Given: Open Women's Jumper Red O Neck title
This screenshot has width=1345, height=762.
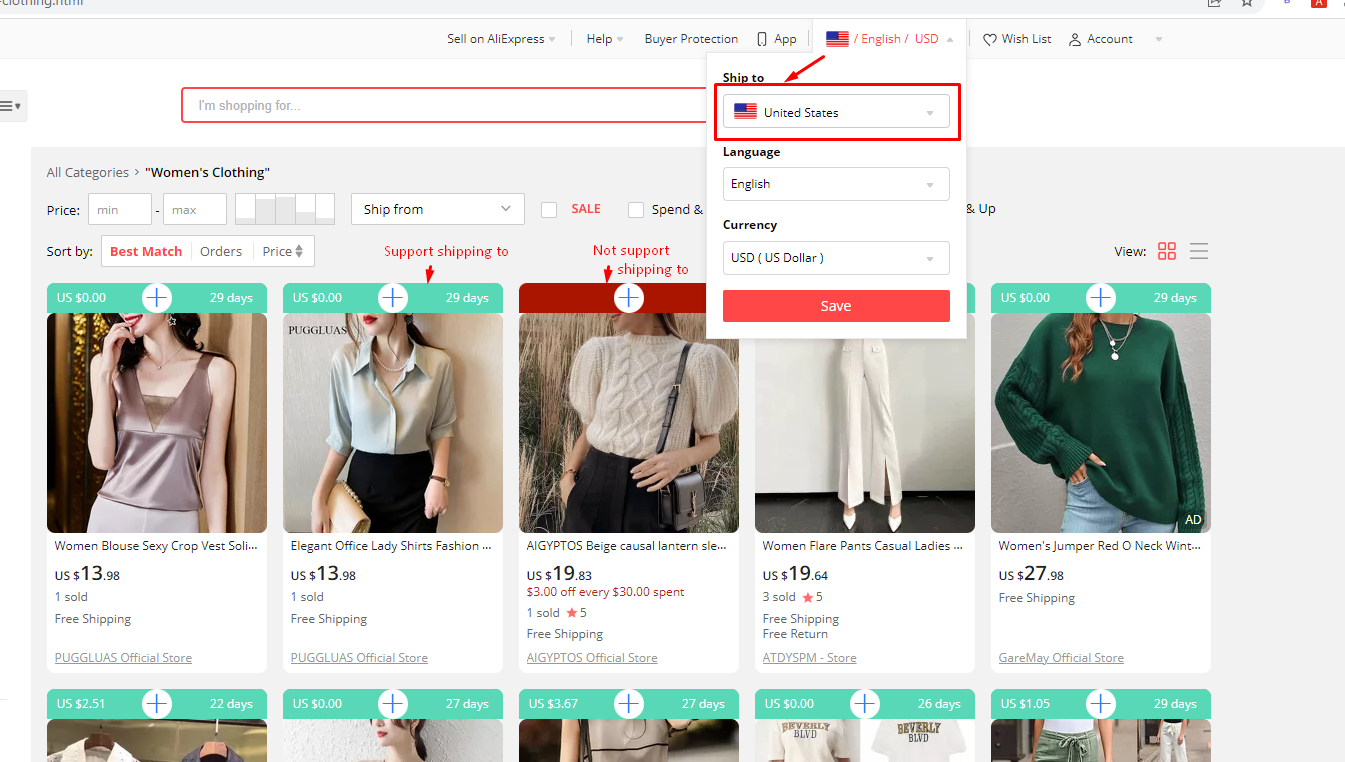Looking at the screenshot, I should (1100, 546).
